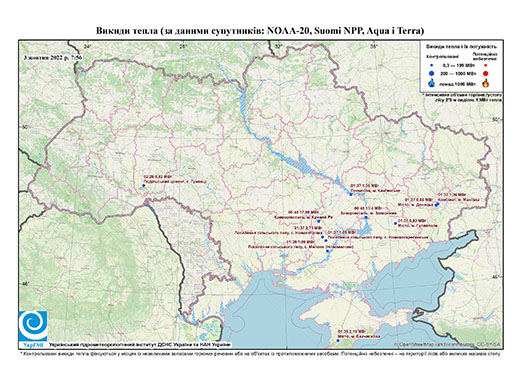Viewport: 520px width, 368px height.
Task: Click the blue spiral UkrHMI logo
Action: pos(33,326)
